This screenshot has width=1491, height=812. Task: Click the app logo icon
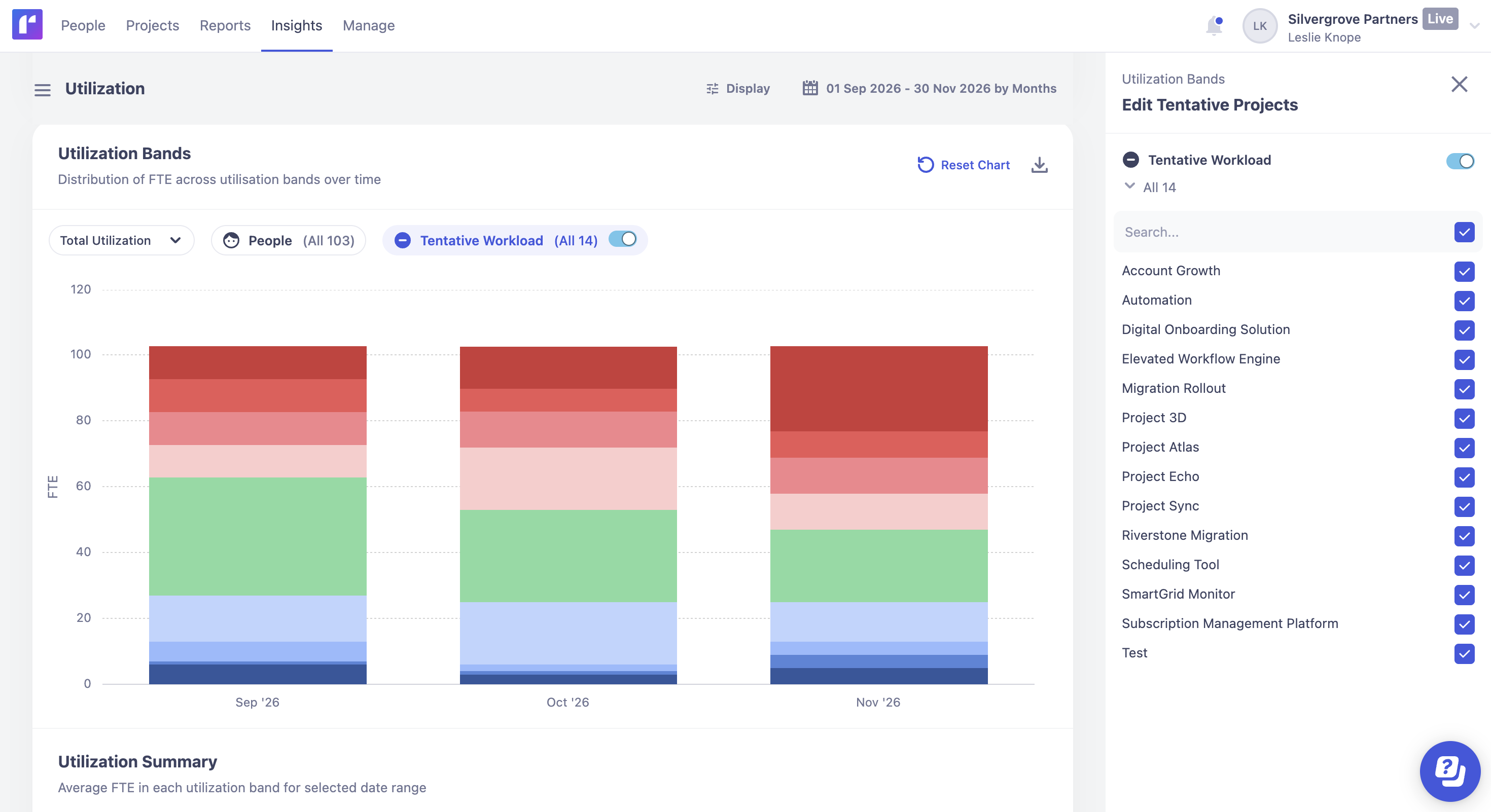27,25
